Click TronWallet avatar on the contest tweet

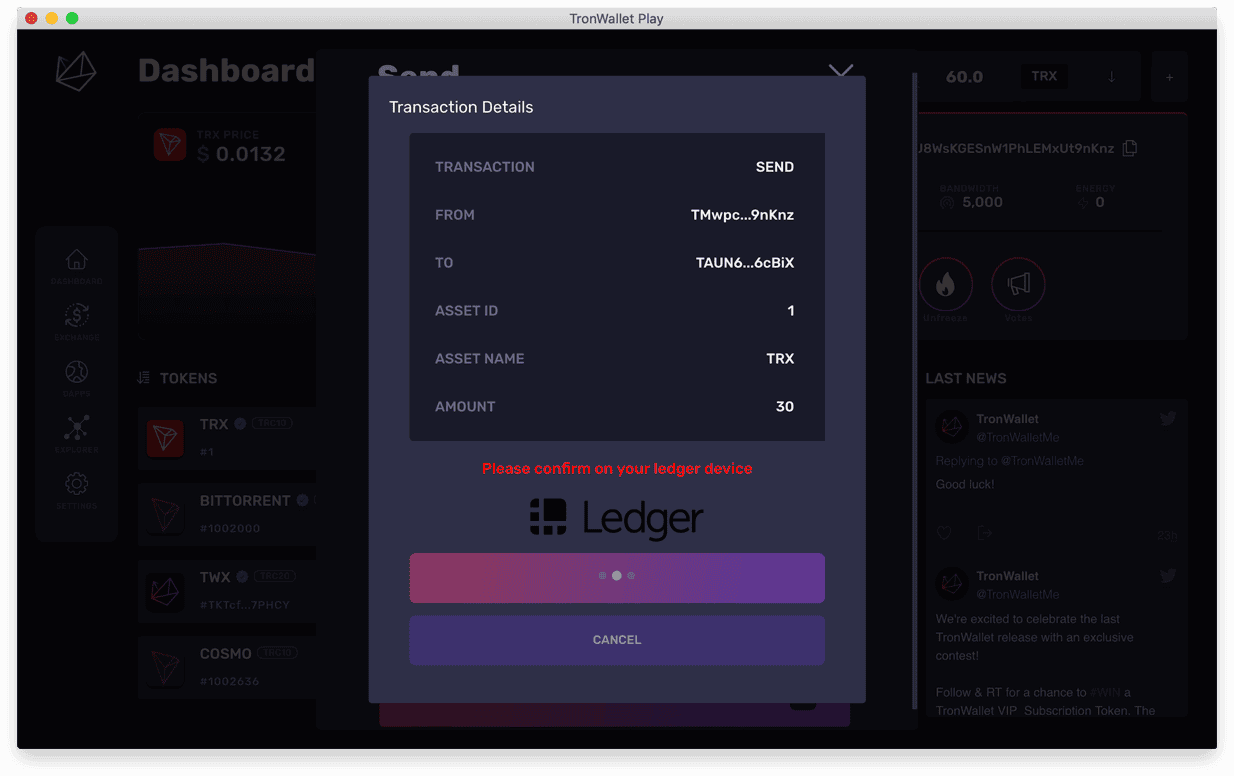click(x=951, y=584)
